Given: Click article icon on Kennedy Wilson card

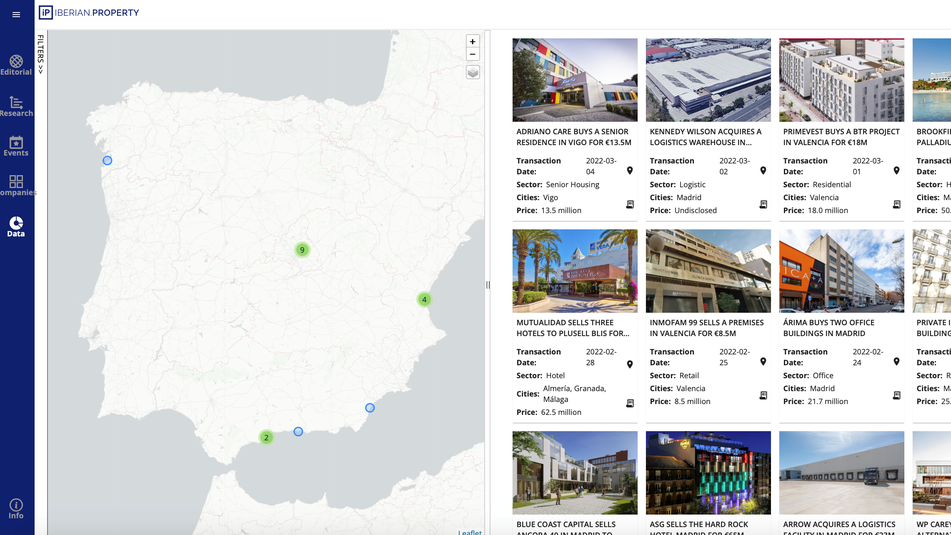Looking at the screenshot, I should (764, 205).
